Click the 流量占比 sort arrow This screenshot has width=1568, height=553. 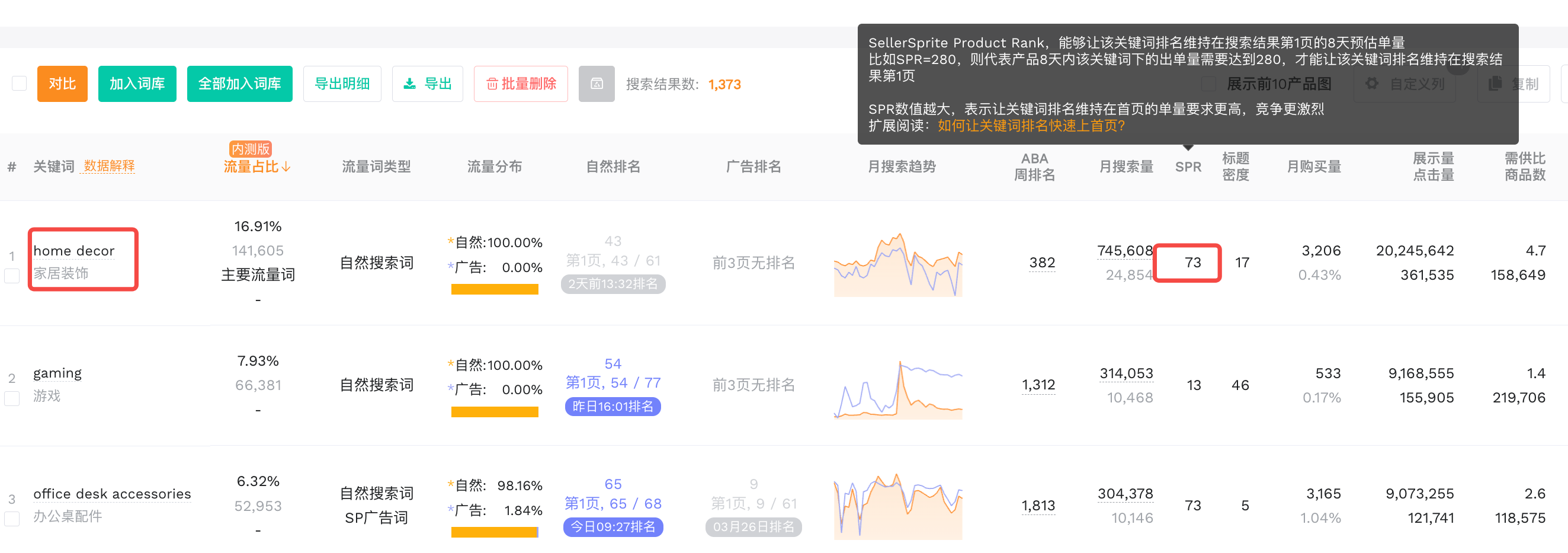pyautogui.click(x=287, y=167)
